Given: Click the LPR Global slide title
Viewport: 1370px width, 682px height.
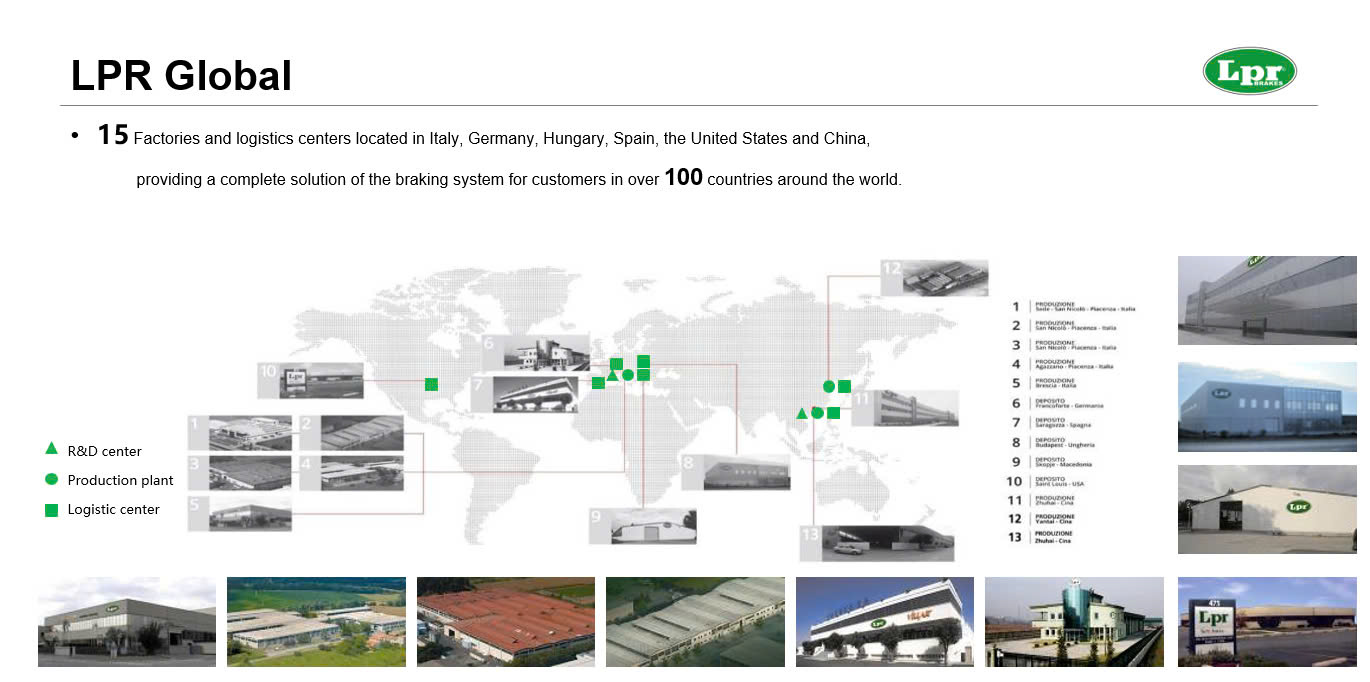Looking at the screenshot, I should point(181,76).
